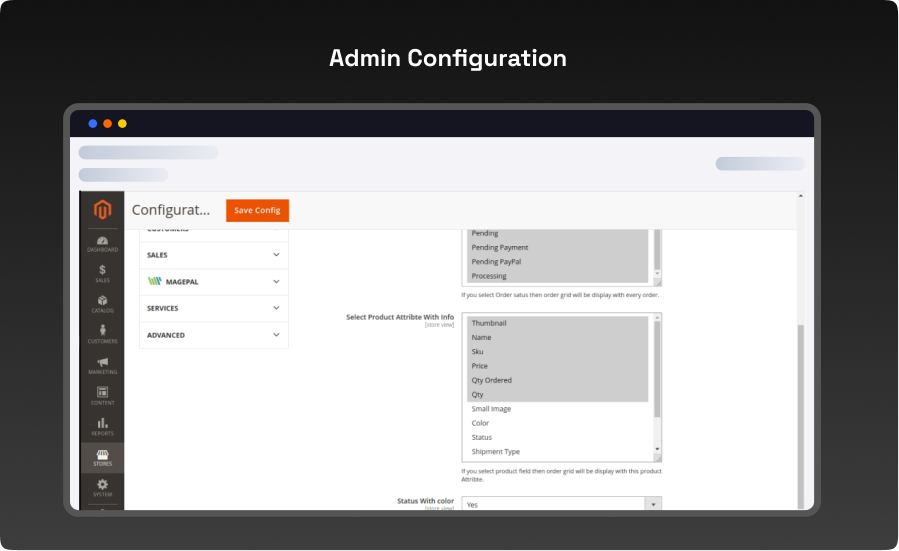Select Pending Payment order status option
Image resolution: width=899 pixels, height=551 pixels.
coord(500,247)
